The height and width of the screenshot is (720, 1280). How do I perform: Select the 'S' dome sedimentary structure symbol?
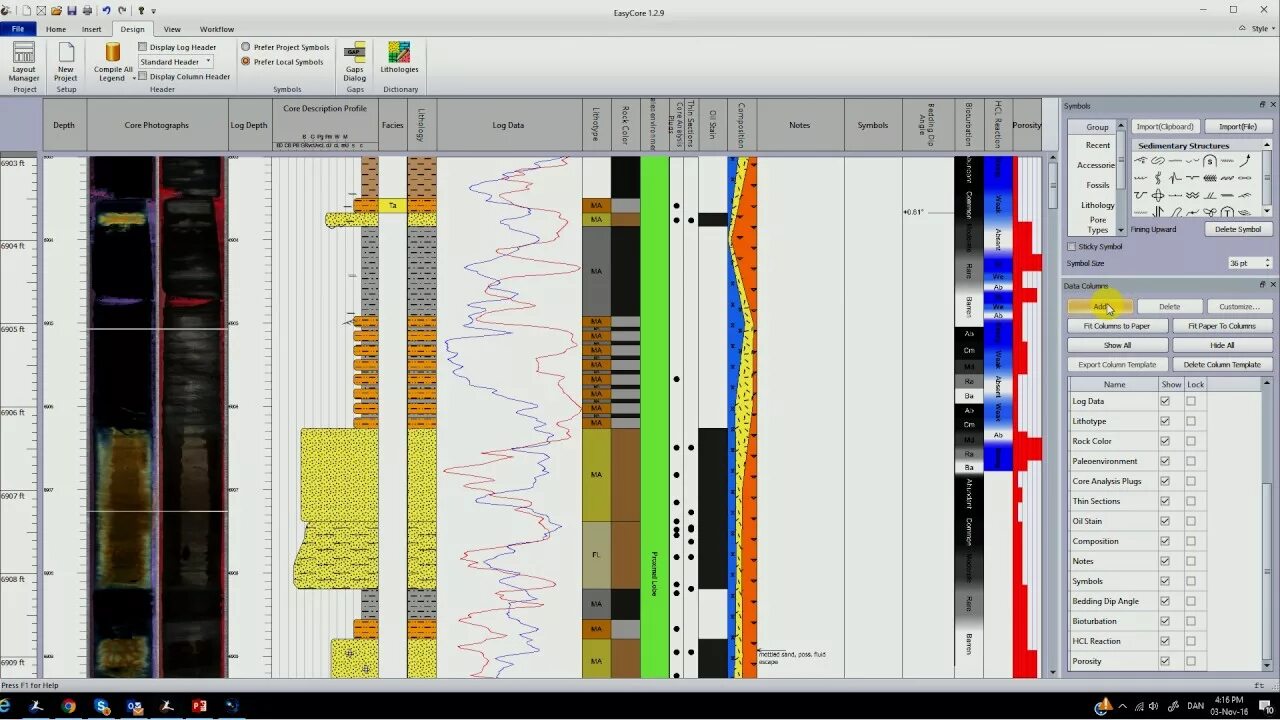point(1210,160)
